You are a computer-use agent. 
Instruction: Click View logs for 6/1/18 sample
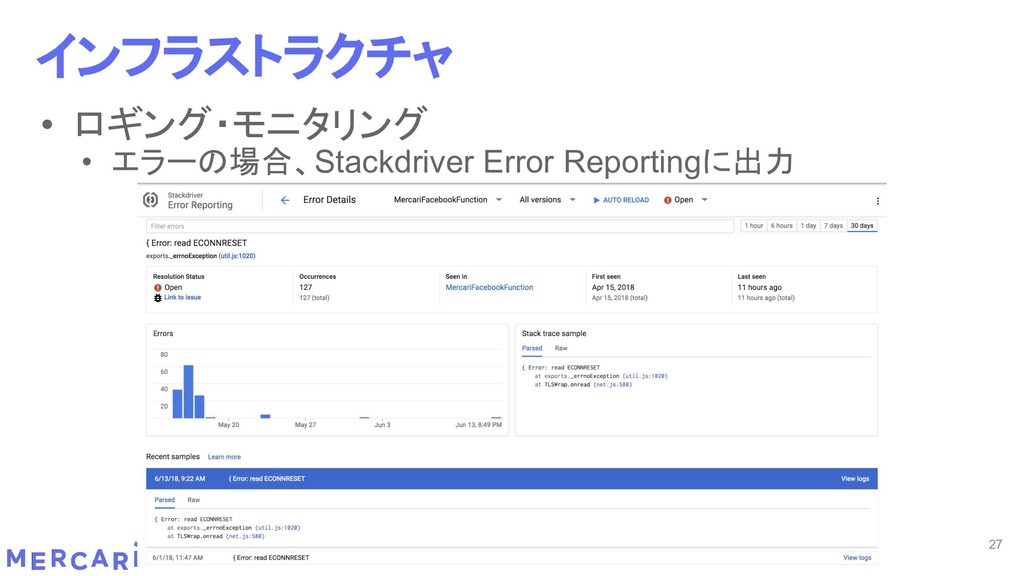[857, 558]
